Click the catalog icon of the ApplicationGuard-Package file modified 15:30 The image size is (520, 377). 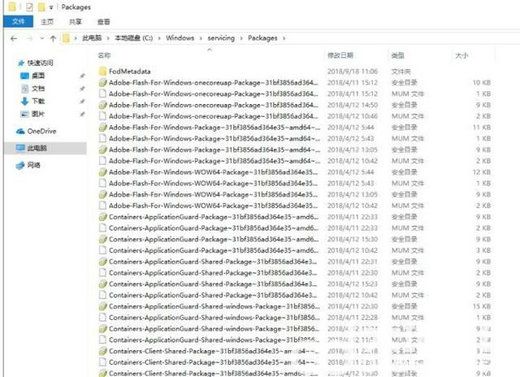click(103, 239)
